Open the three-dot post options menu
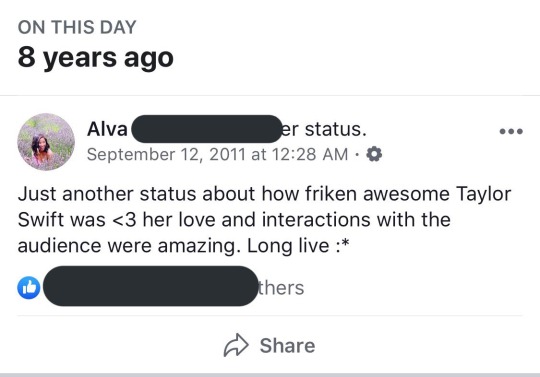Image resolution: width=540 pixels, height=377 pixels. pyautogui.click(x=511, y=131)
